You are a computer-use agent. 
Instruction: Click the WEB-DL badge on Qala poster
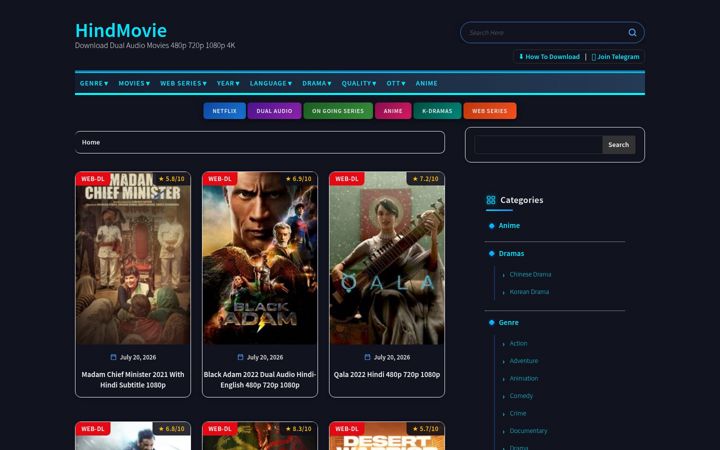coord(347,179)
